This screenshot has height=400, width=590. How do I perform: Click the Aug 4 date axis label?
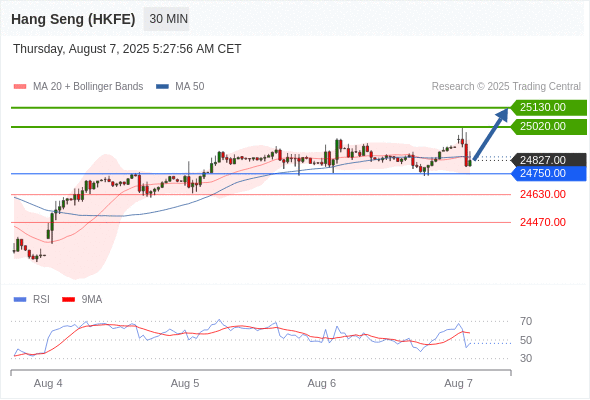(x=48, y=383)
